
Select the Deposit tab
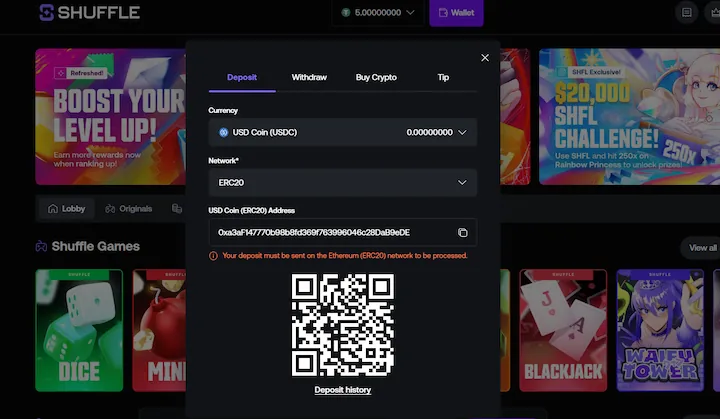[x=242, y=77]
